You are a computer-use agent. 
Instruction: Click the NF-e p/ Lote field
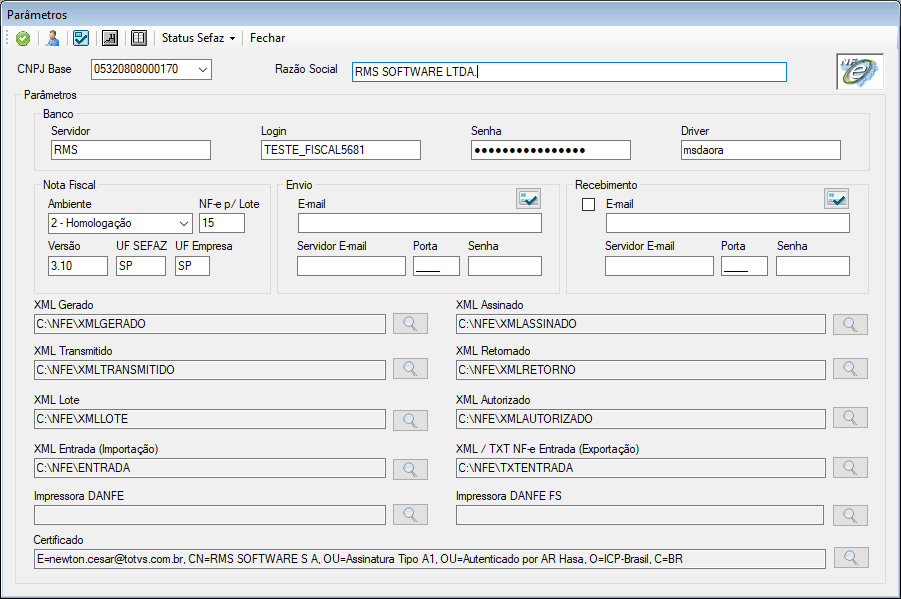click(222, 223)
